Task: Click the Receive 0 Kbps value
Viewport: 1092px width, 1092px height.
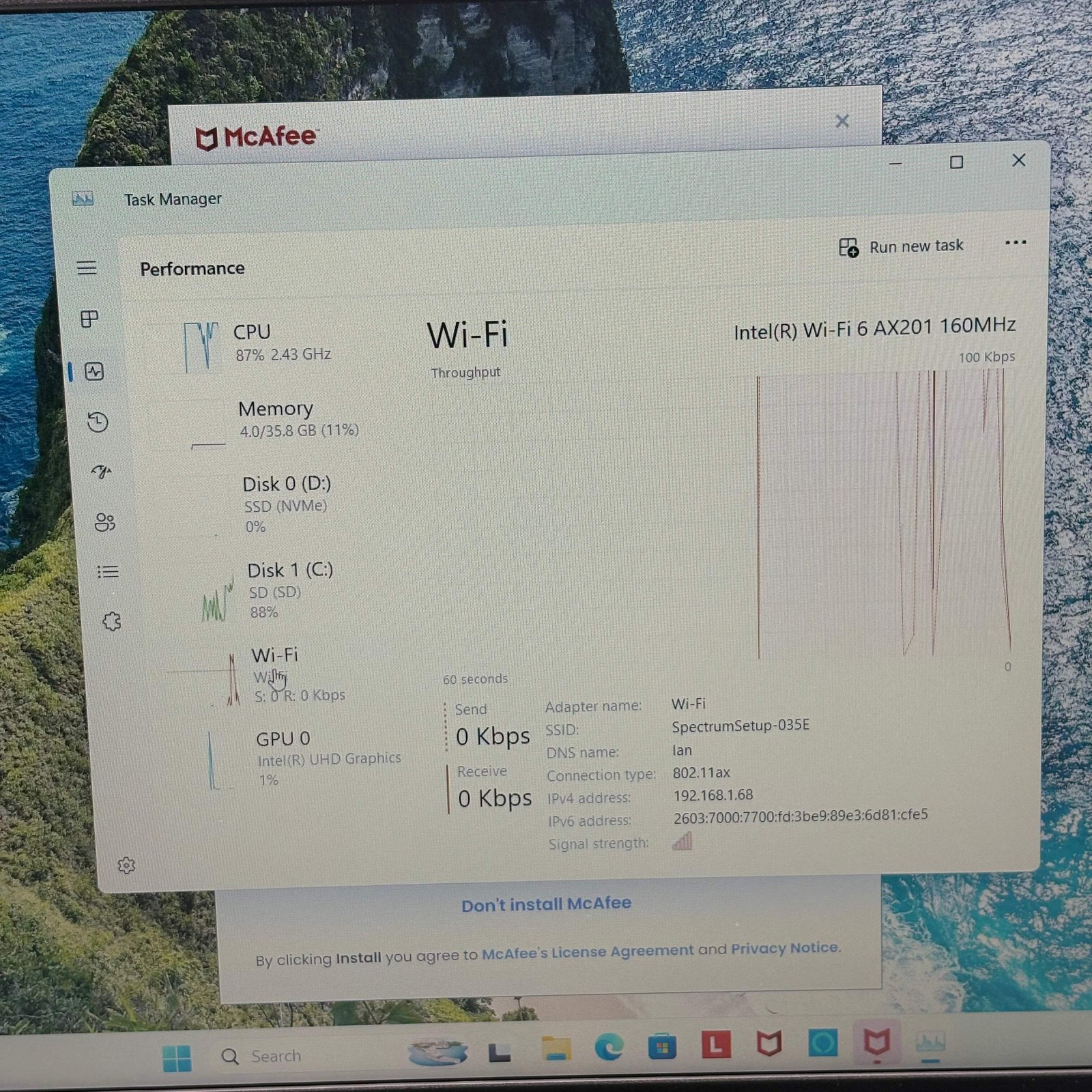Action: point(495,798)
